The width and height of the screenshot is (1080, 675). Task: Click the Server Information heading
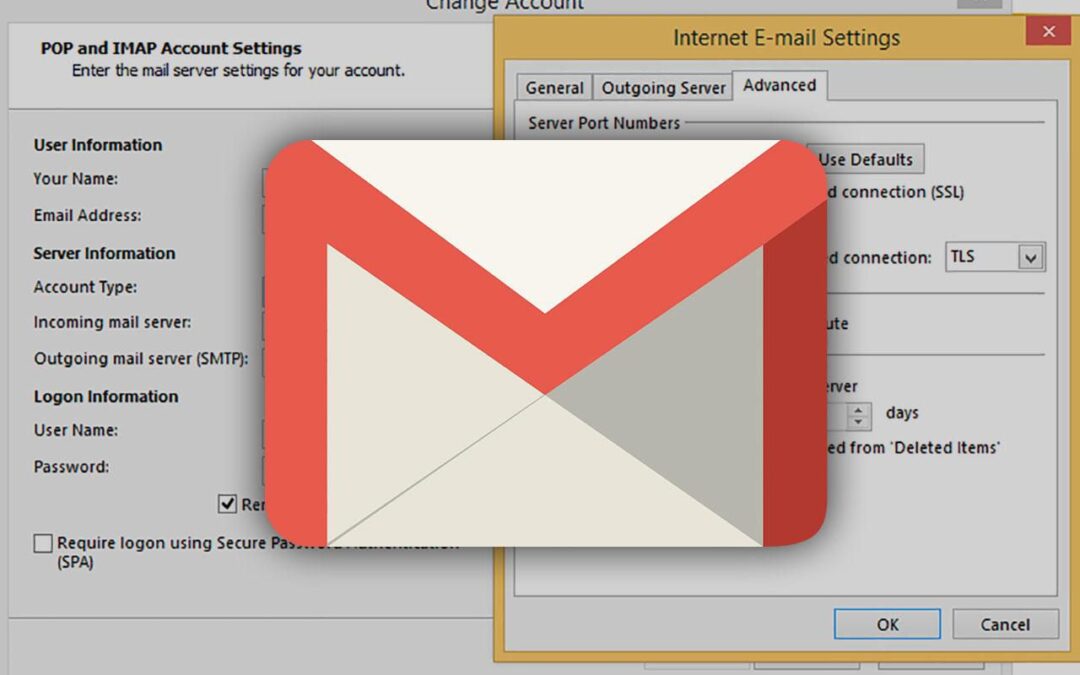click(104, 253)
